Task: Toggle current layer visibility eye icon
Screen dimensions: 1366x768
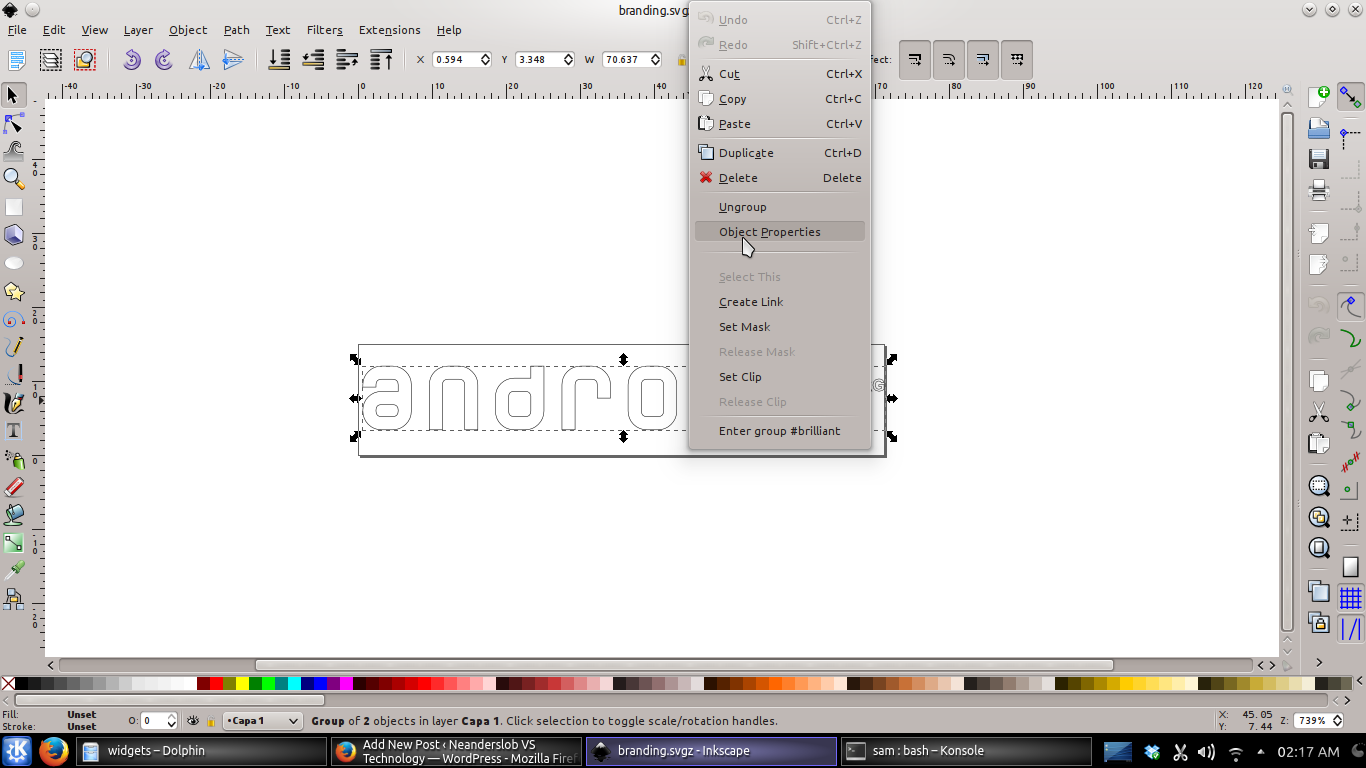Action: pos(193,721)
